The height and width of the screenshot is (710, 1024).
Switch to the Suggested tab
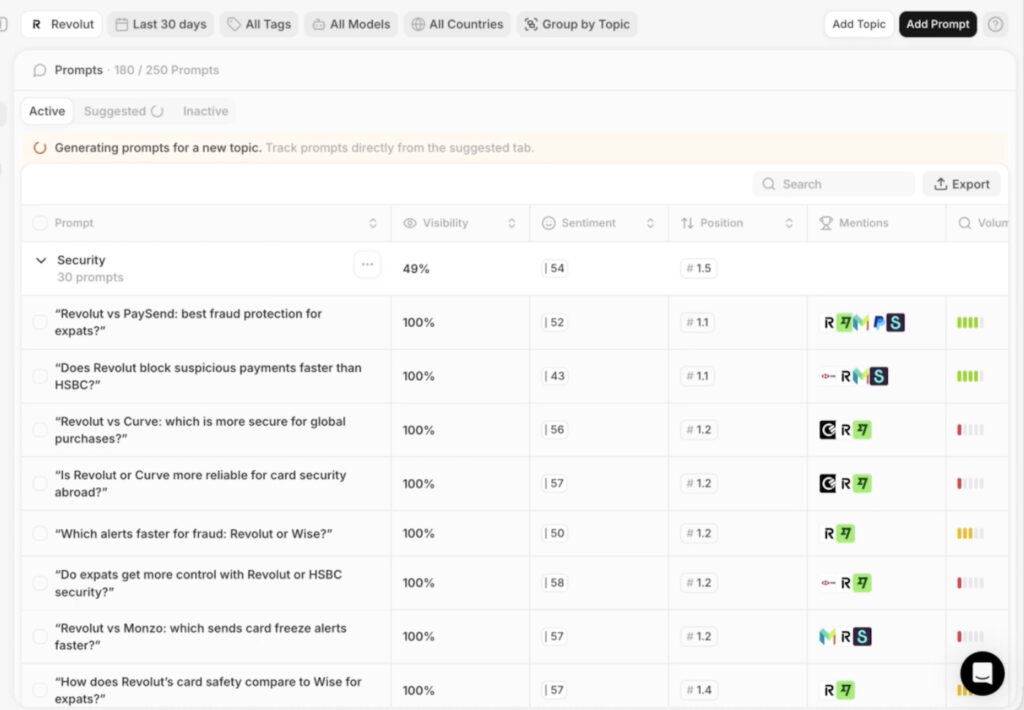click(x=123, y=111)
